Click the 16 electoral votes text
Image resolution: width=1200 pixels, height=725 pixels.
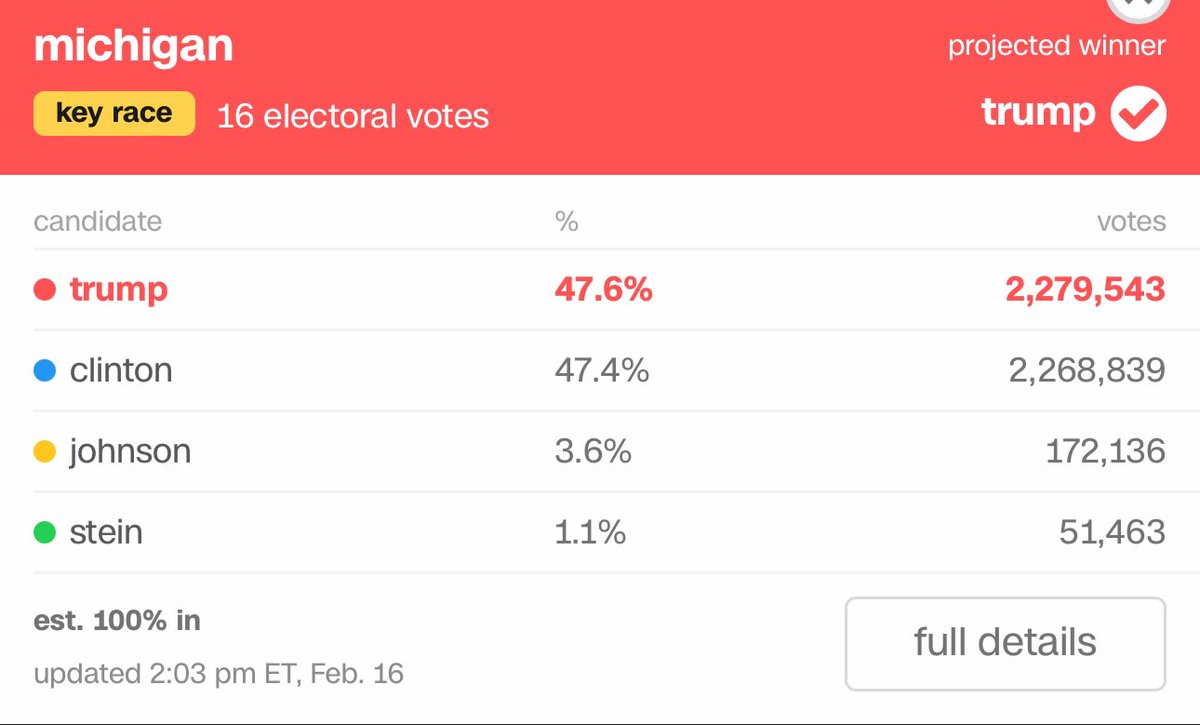tap(353, 116)
